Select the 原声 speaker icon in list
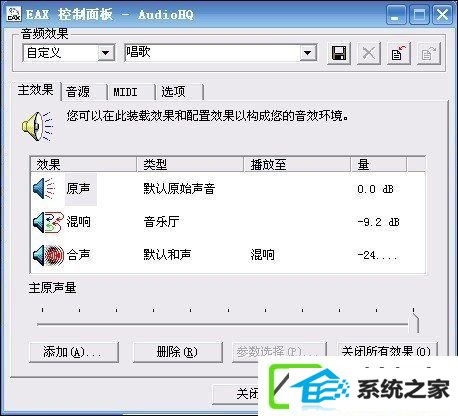The image size is (458, 416). (x=44, y=189)
